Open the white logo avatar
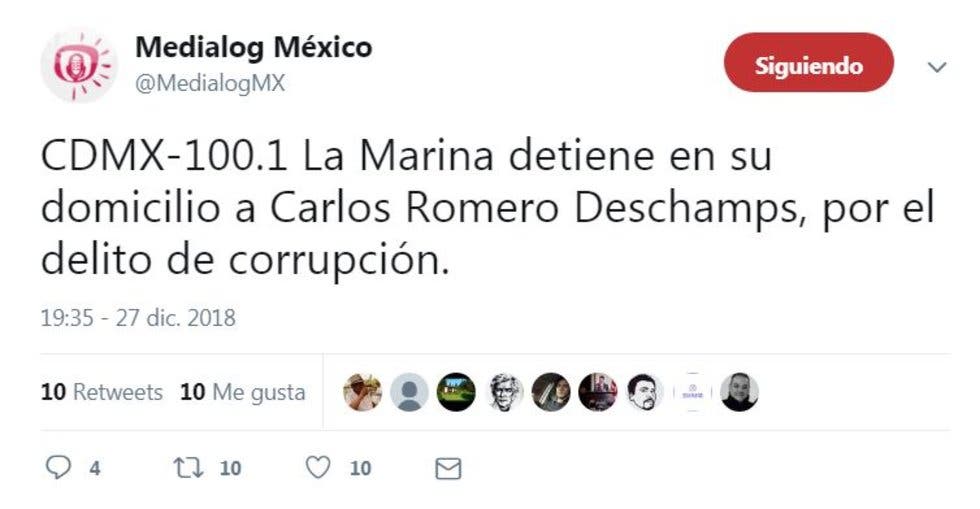980x509 pixels. 692,392
